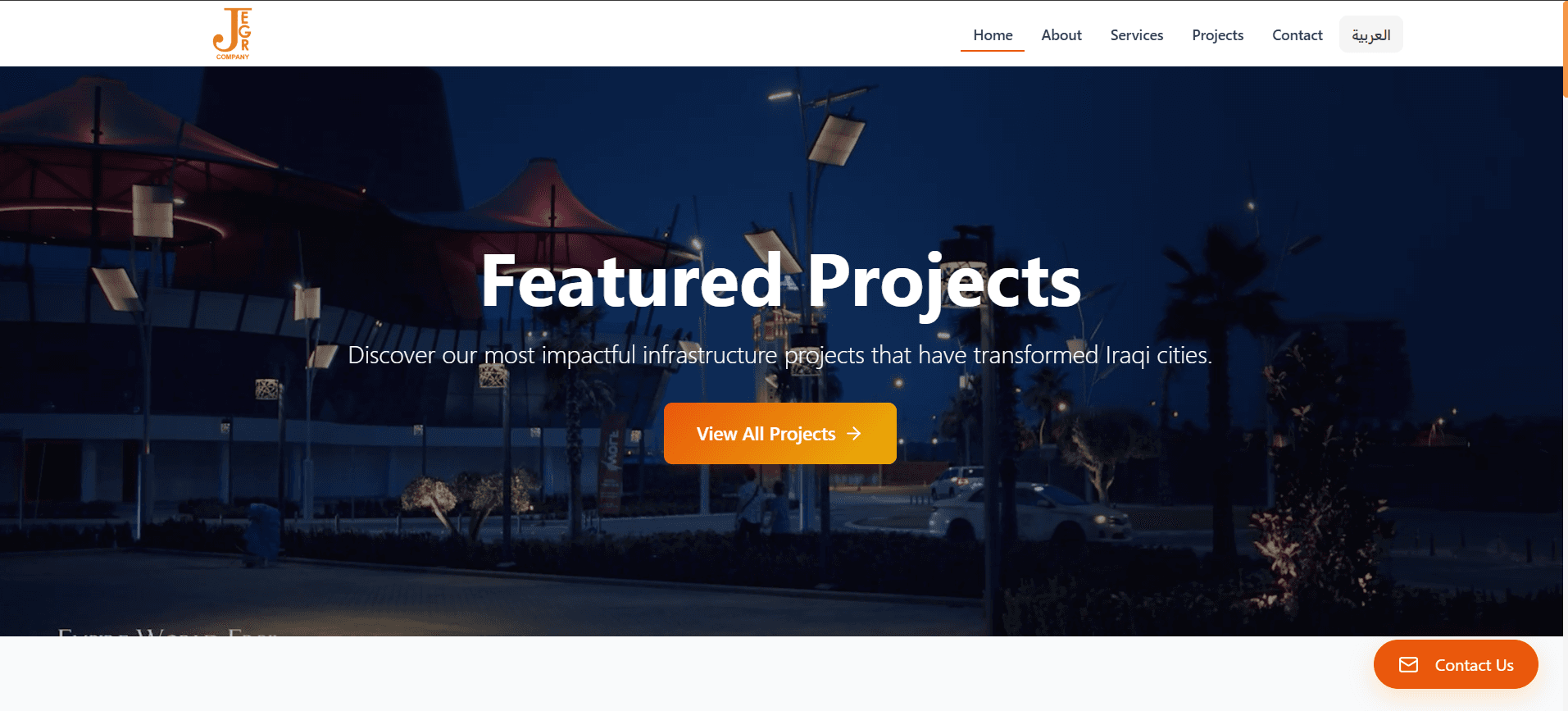Click the cut-off caption at hero bottom-left
Viewport: 1568px width, 711px height.
coord(168,631)
